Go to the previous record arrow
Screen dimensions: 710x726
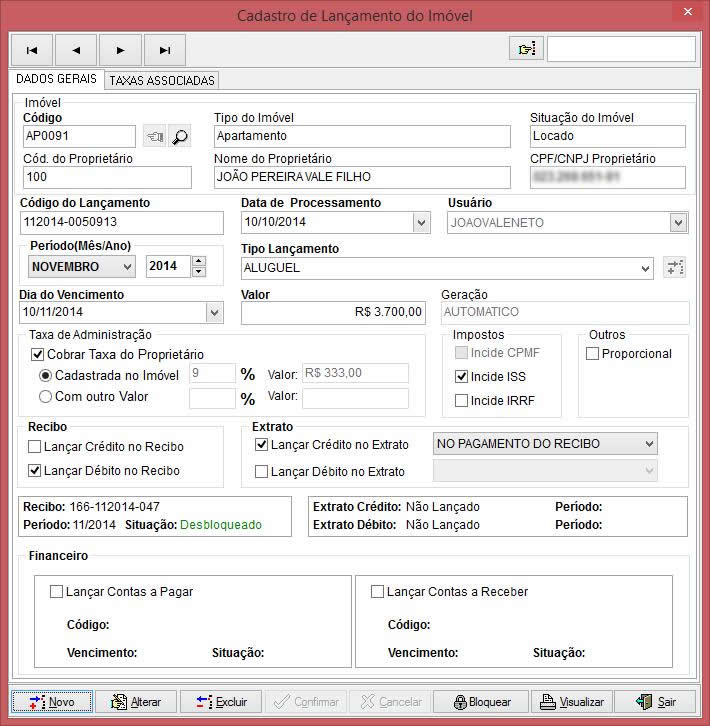click(76, 49)
